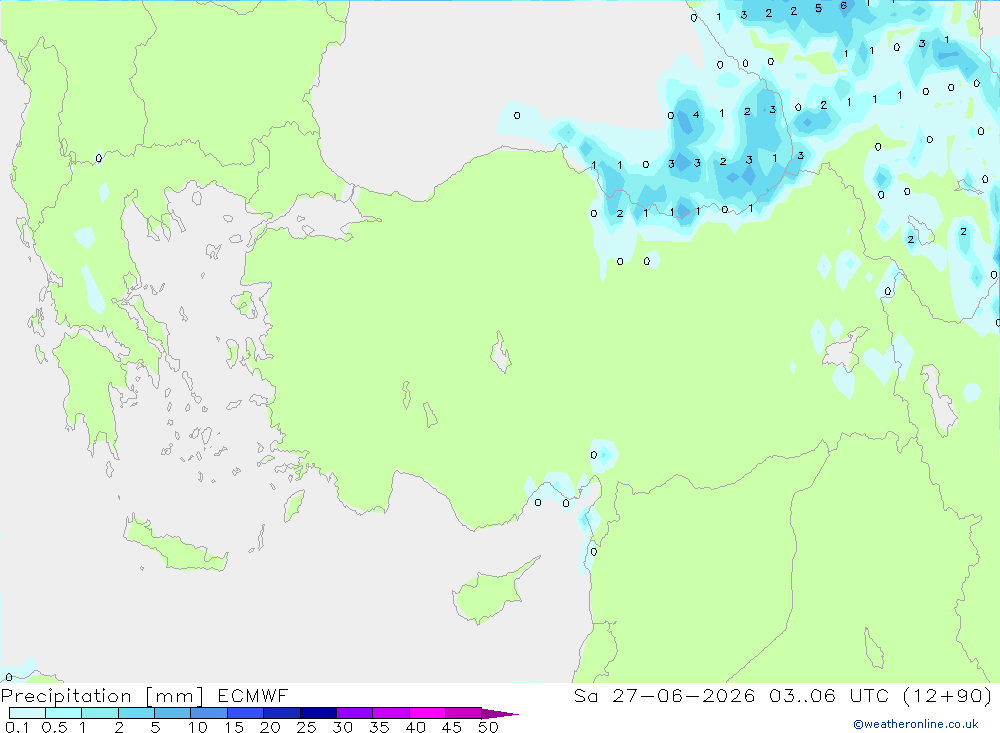Click the 'Precipitation [mm]' title text

[x=102, y=696]
